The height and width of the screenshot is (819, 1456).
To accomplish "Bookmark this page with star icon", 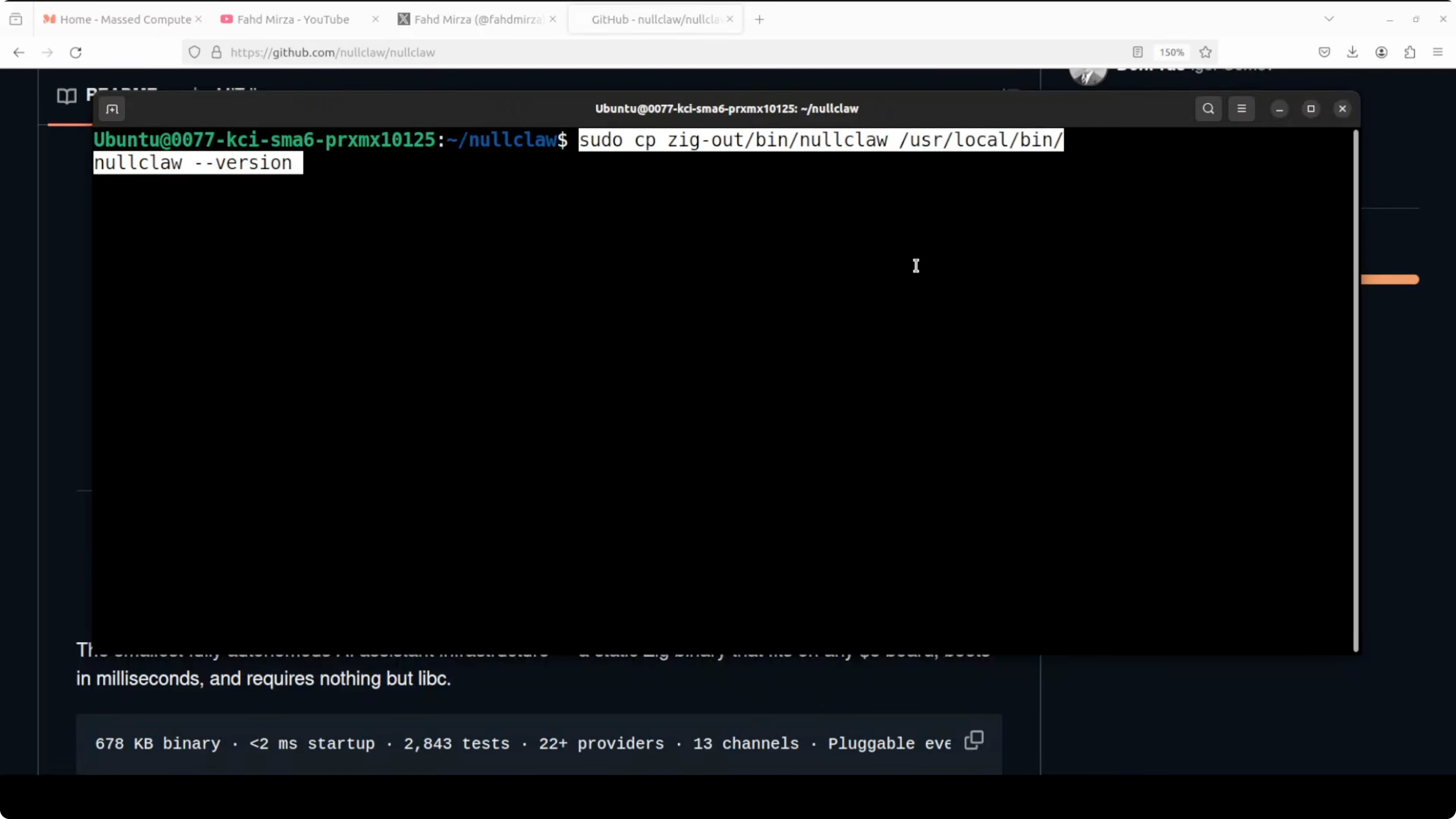I will coord(1206,53).
